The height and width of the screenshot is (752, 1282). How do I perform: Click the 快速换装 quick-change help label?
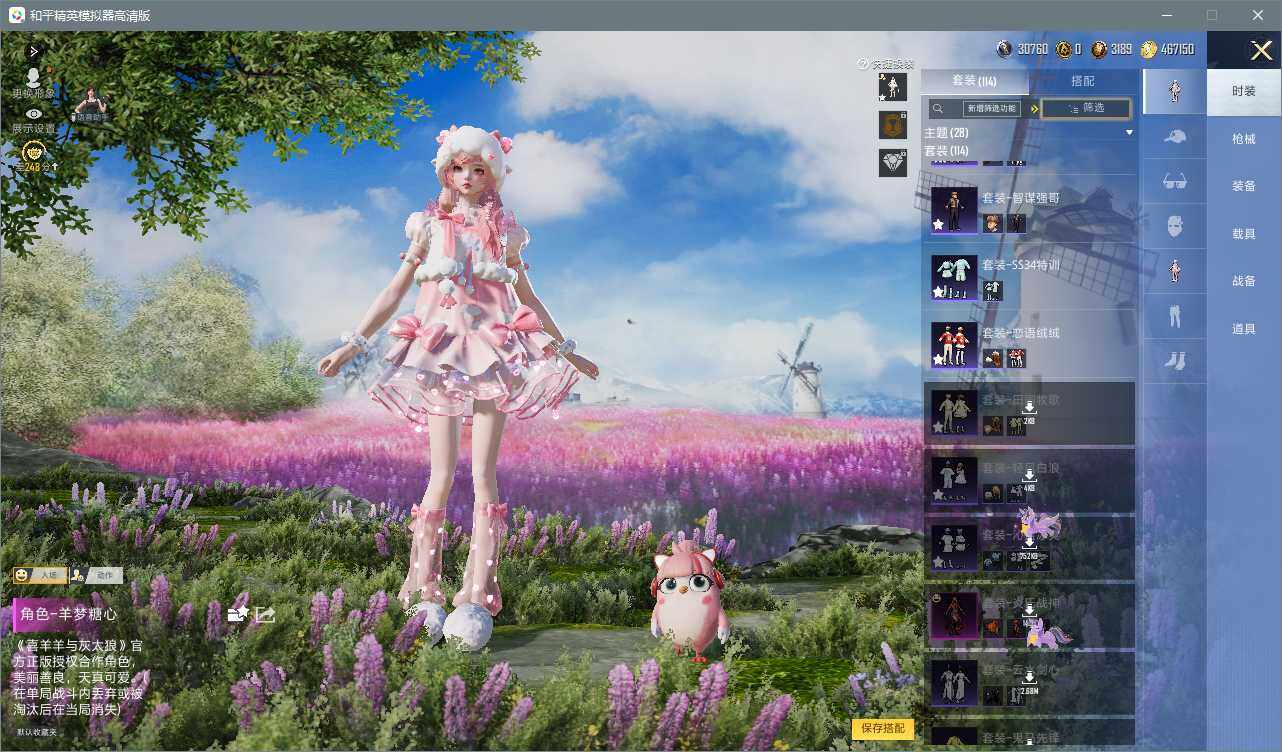(x=886, y=64)
